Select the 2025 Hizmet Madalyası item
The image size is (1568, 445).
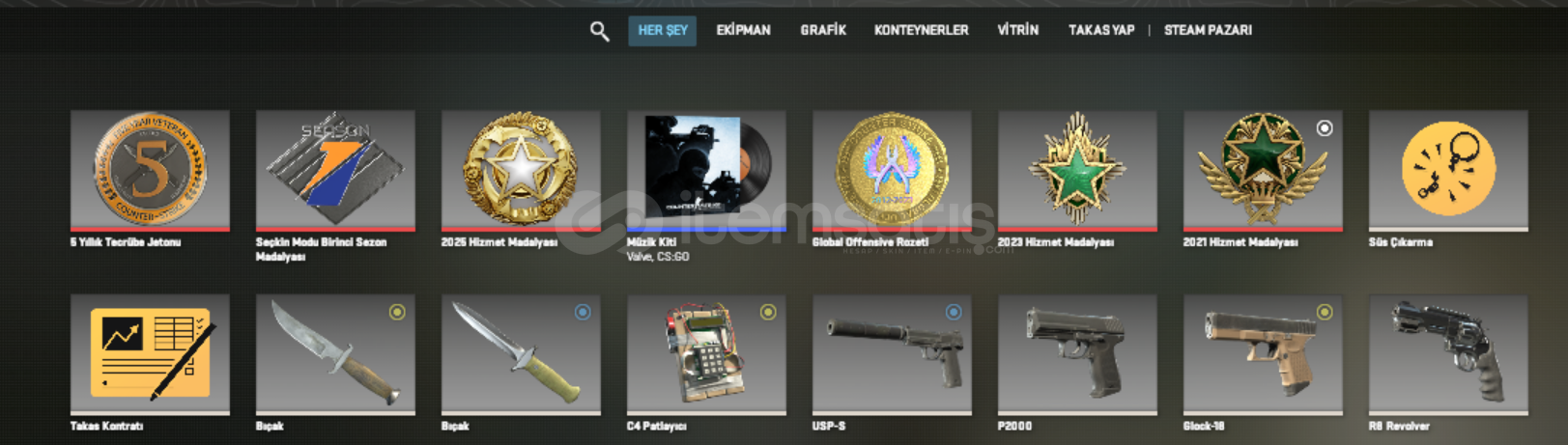pos(521,170)
